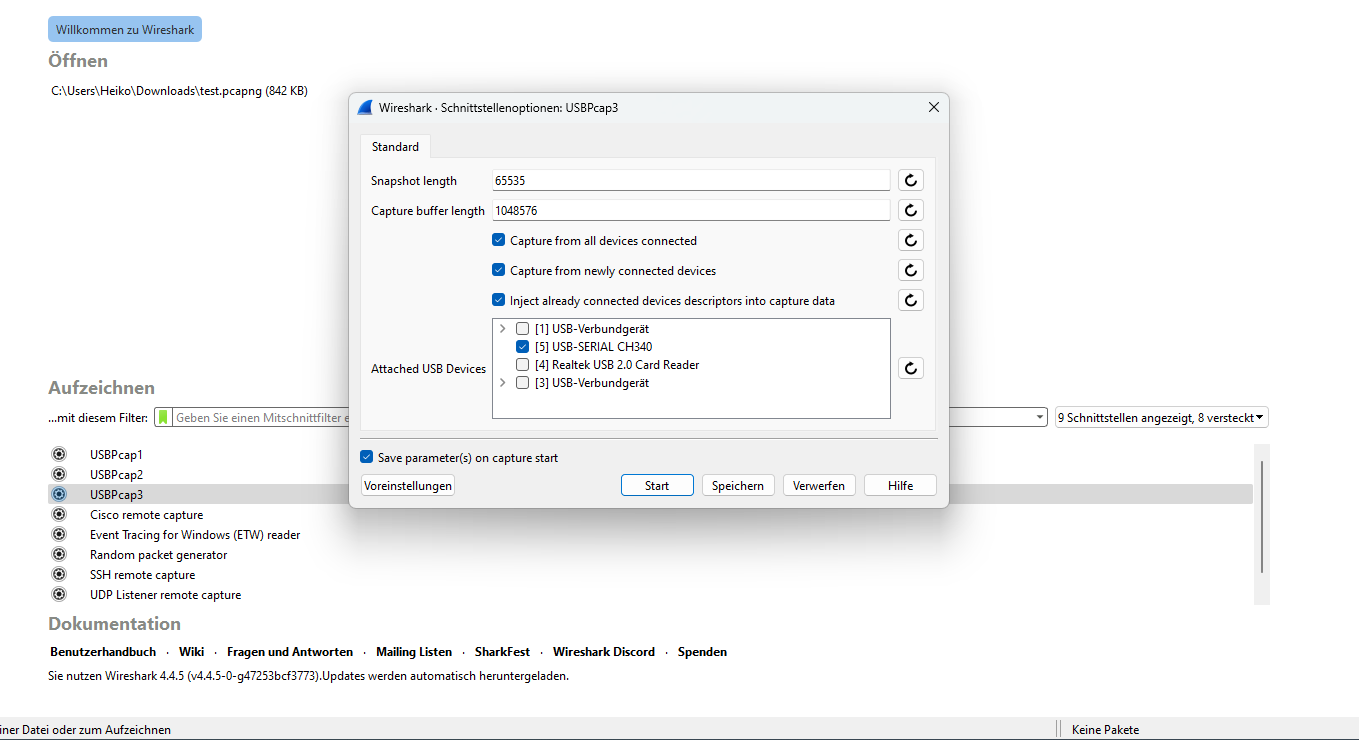Click the Start button
The height and width of the screenshot is (740, 1359).
click(x=657, y=485)
